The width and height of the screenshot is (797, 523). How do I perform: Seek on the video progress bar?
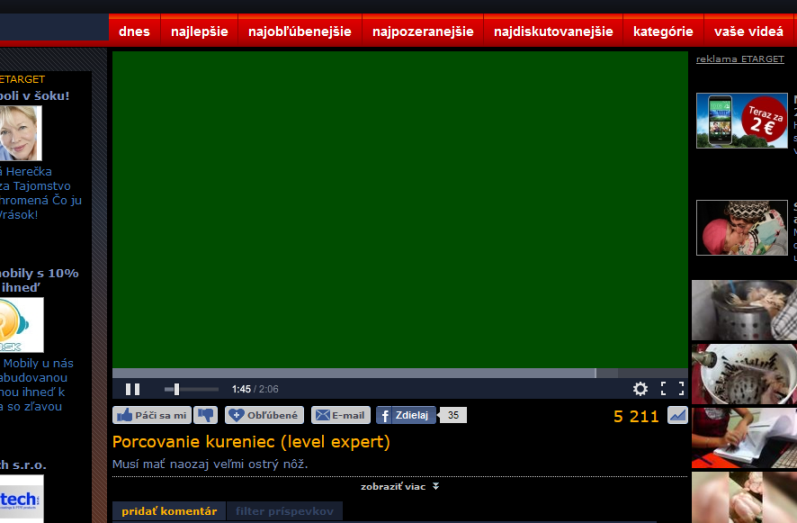pos(400,373)
